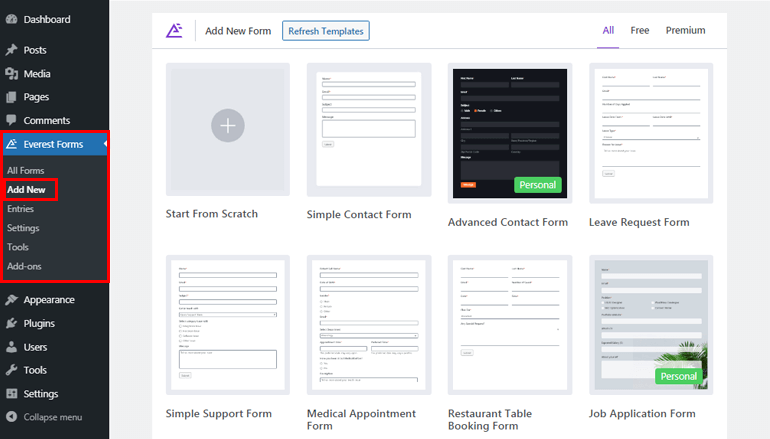Select the Job Application Form thumbnail
Screen dimensions: 770x439
coord(651,325)
